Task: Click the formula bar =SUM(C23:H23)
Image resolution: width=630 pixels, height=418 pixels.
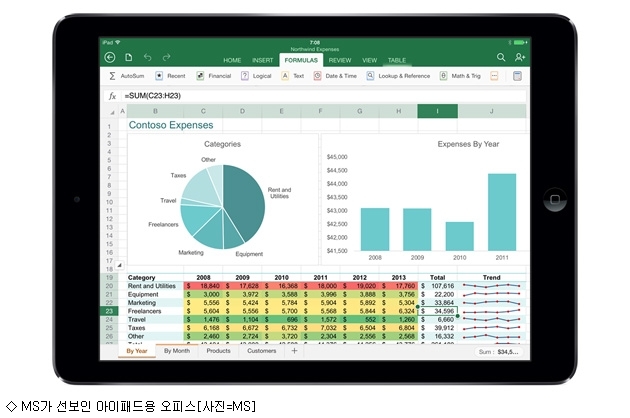Action: (323, 96)
